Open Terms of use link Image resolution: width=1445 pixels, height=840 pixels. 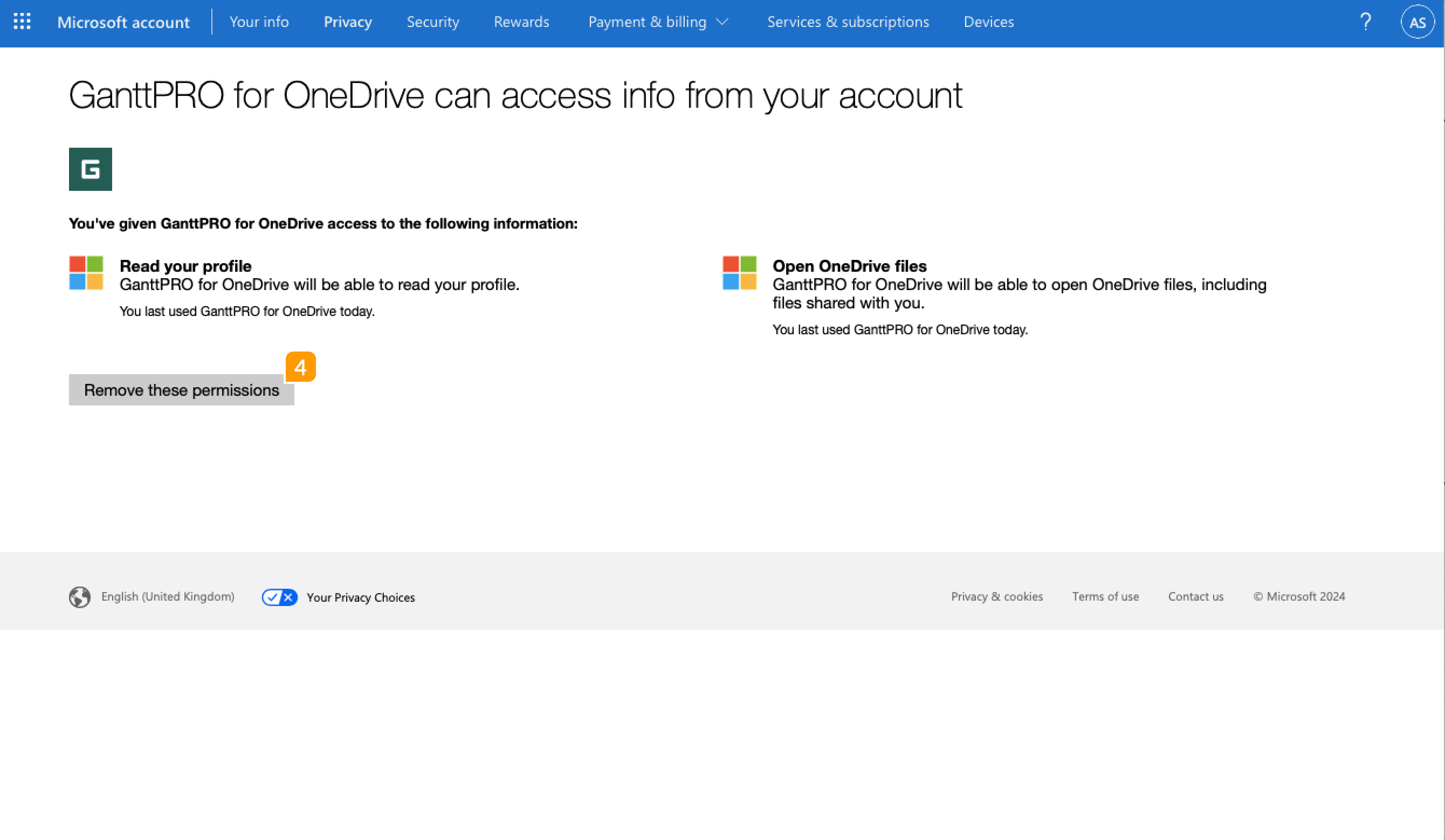click(1105, 596)
